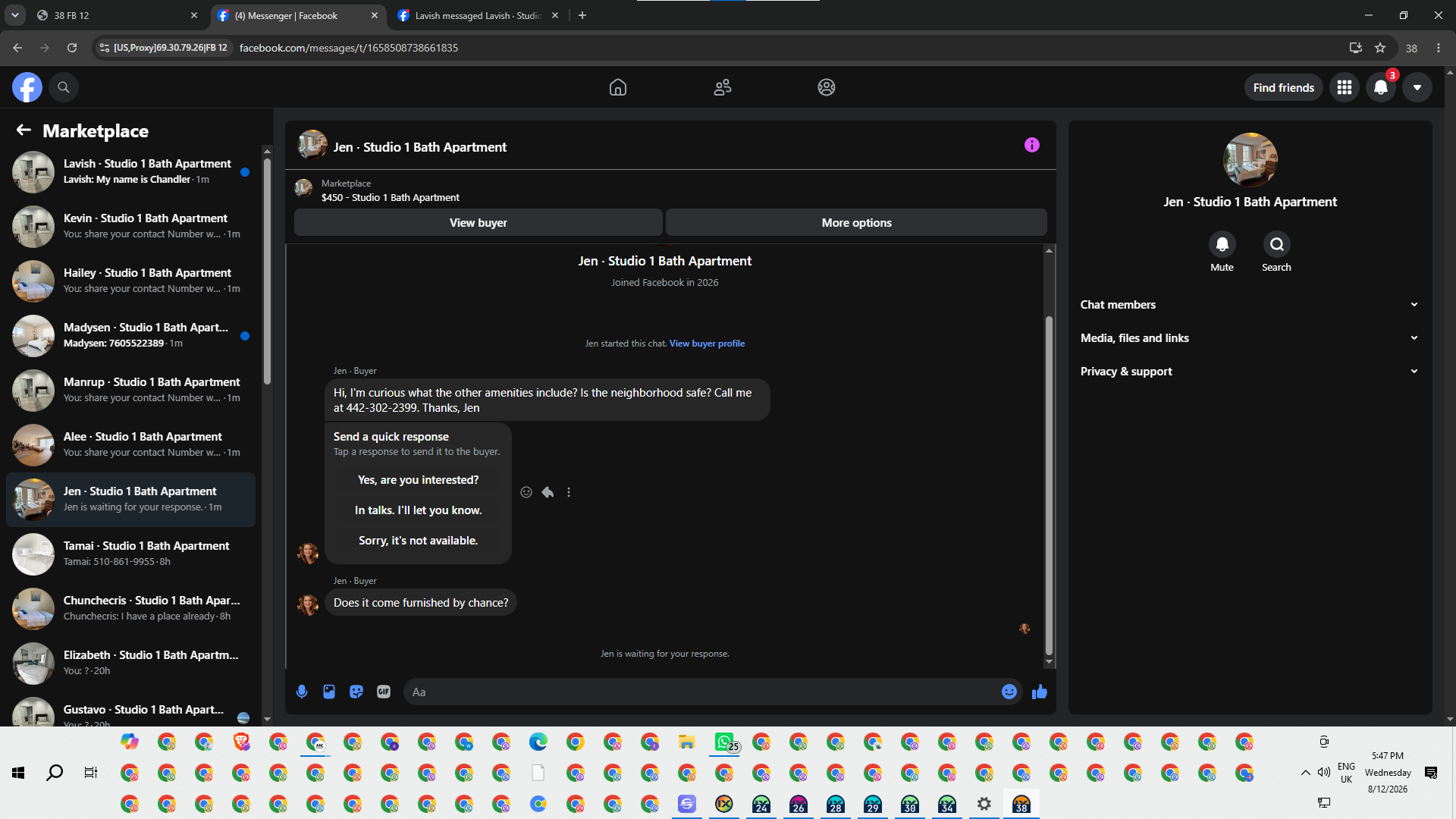Click the browser address bar URL
This screenshot has height=819, width=1456.
(x=349, y=48)
